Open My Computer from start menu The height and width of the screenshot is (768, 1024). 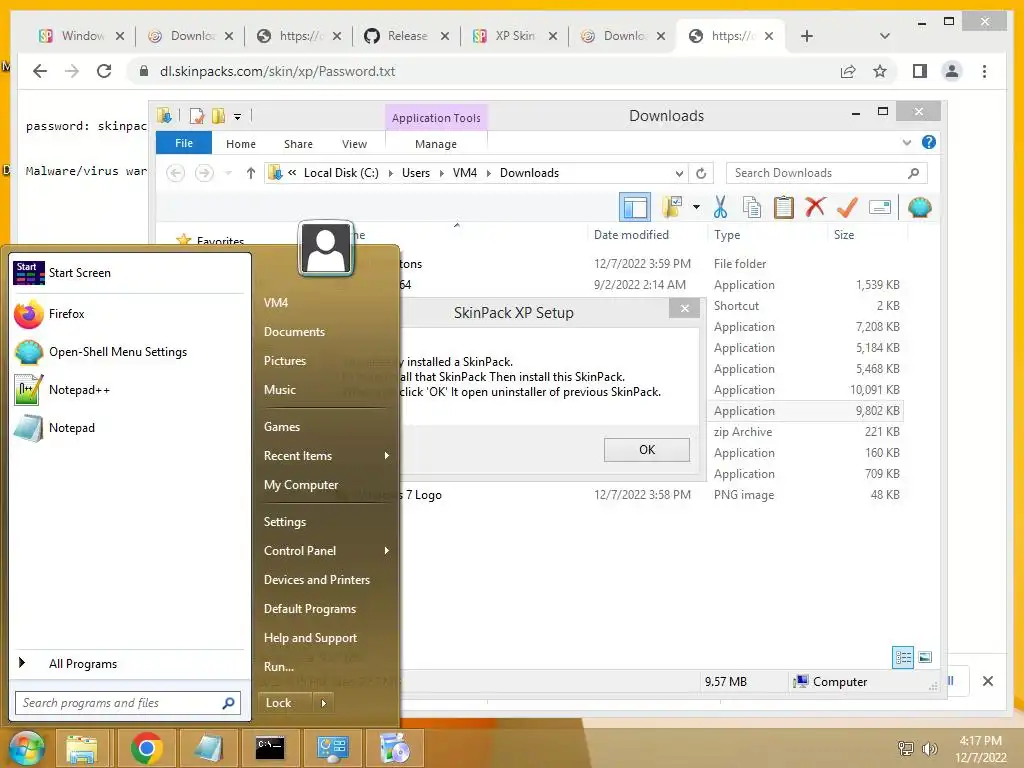[x=301, y=485]
